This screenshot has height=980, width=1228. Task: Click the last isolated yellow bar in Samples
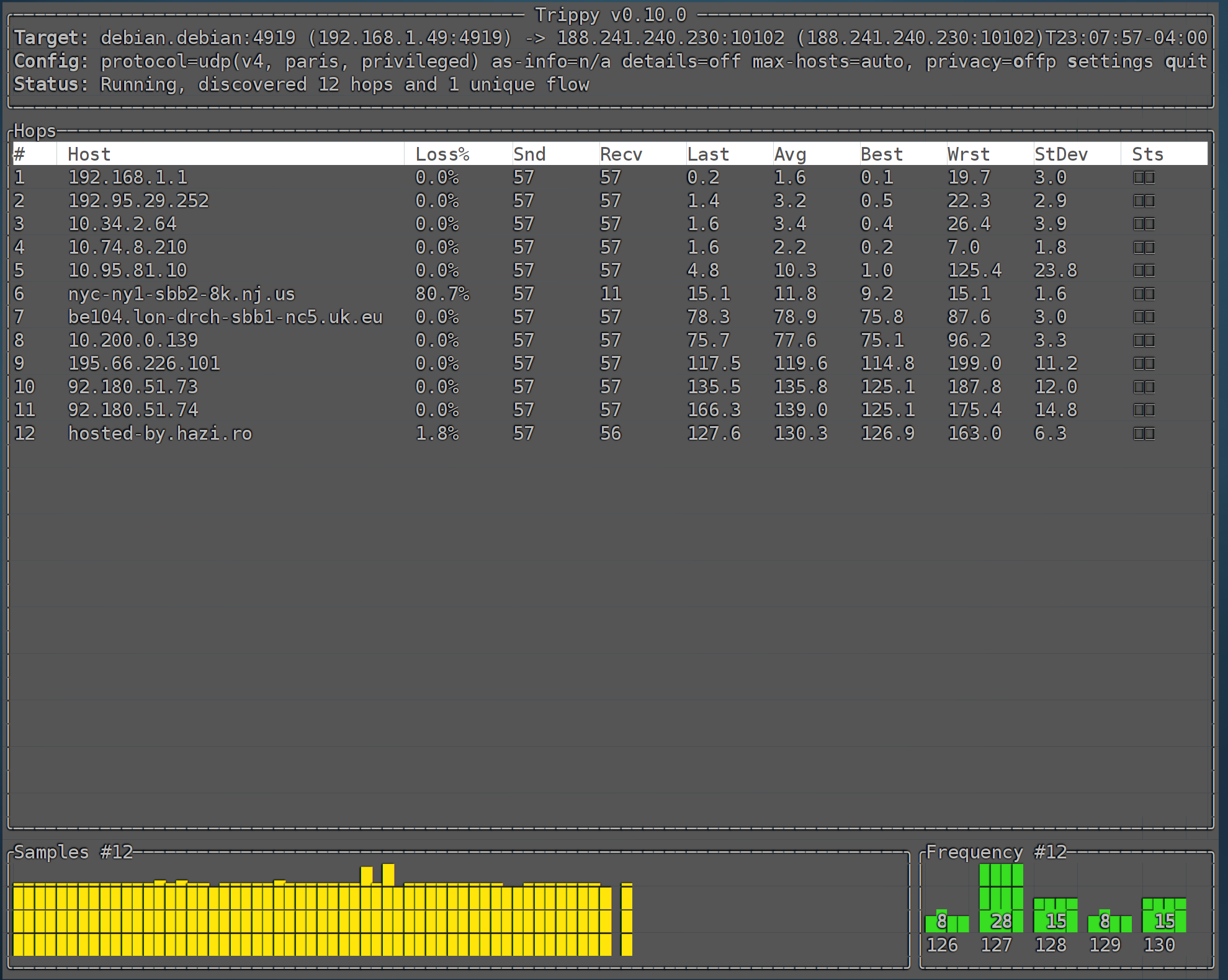coord(627,919)
